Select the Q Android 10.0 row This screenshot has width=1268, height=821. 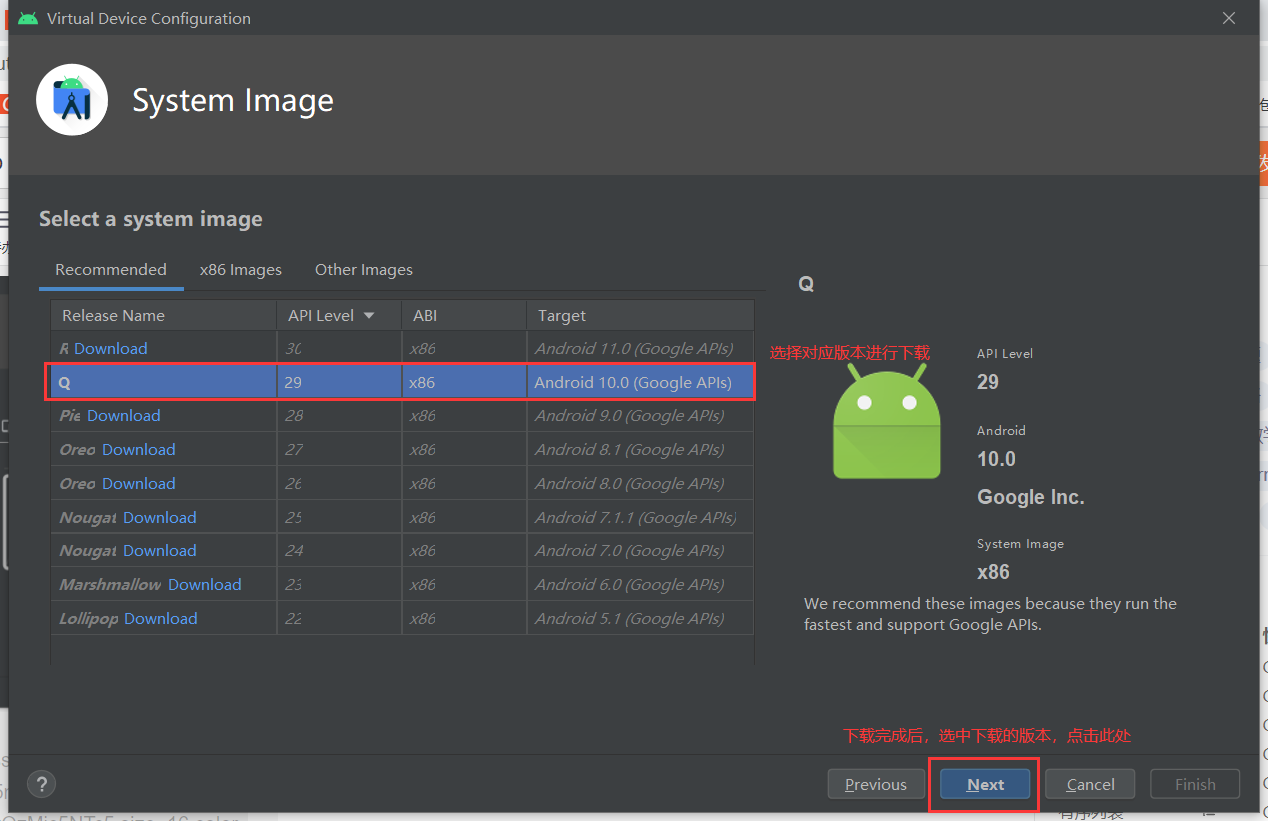(x=402, y=382)
